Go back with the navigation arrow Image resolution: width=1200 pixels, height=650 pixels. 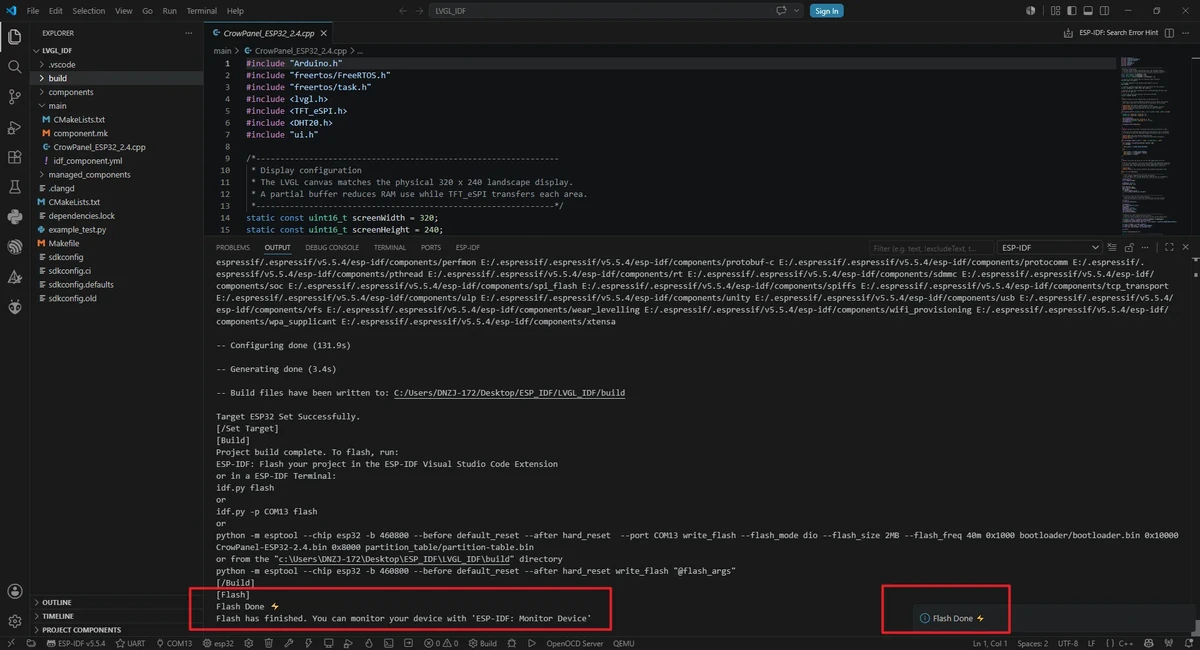pyautogui.click(x=404, y=11)
